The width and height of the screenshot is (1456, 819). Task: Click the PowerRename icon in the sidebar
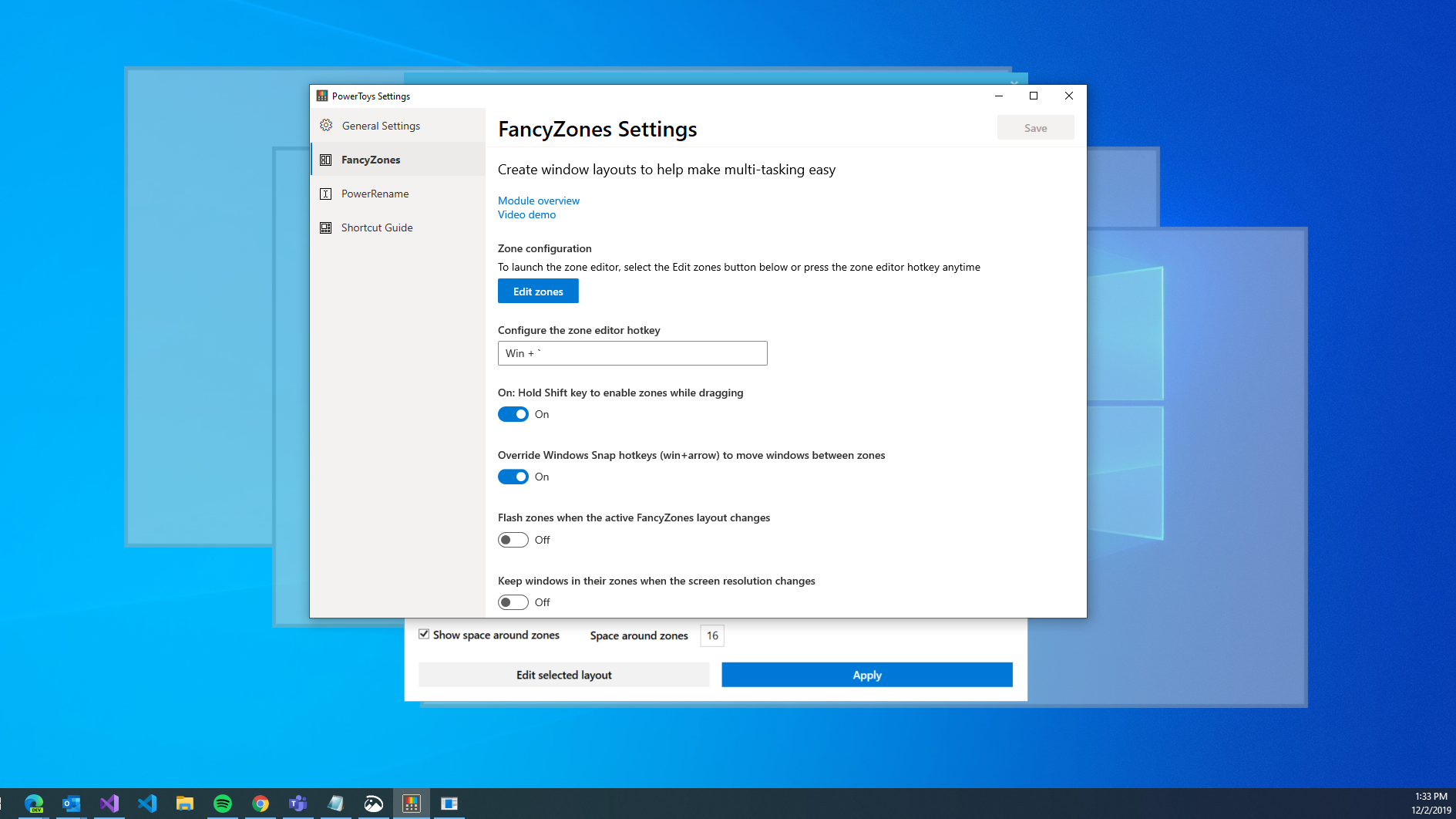[x=325, y=194]
